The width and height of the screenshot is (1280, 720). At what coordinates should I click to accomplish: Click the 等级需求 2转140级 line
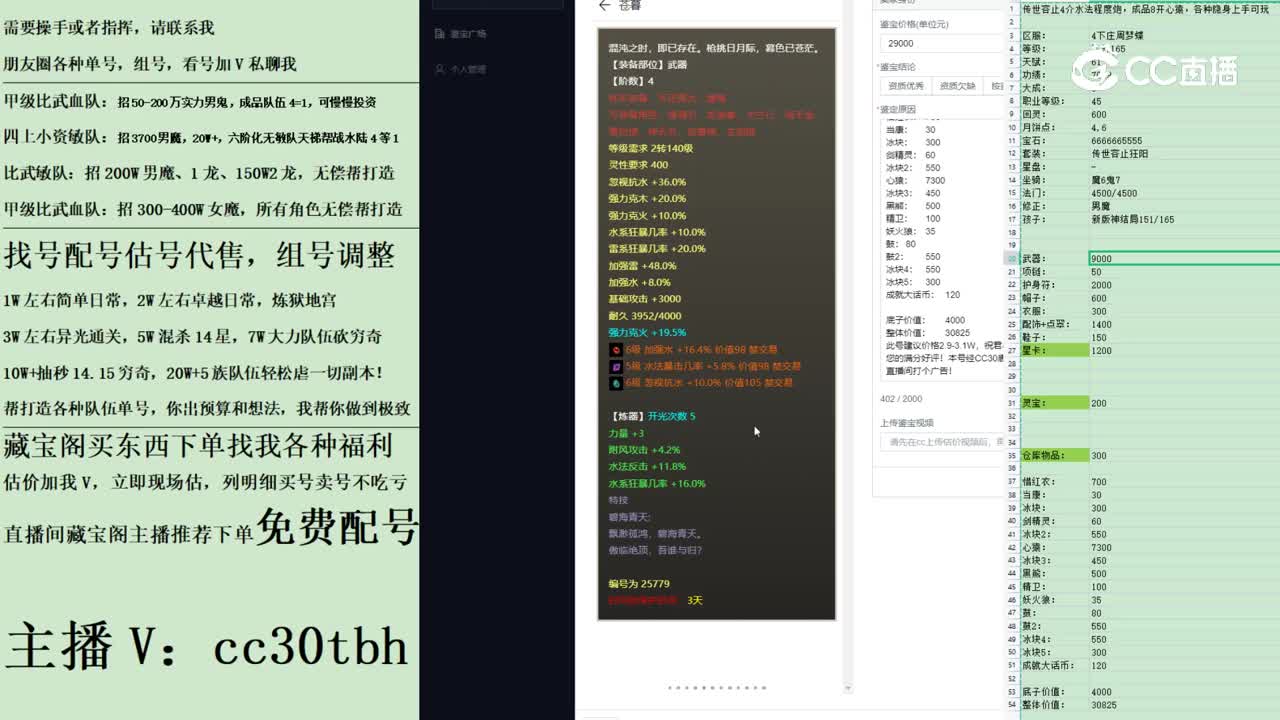pos(651,148)
